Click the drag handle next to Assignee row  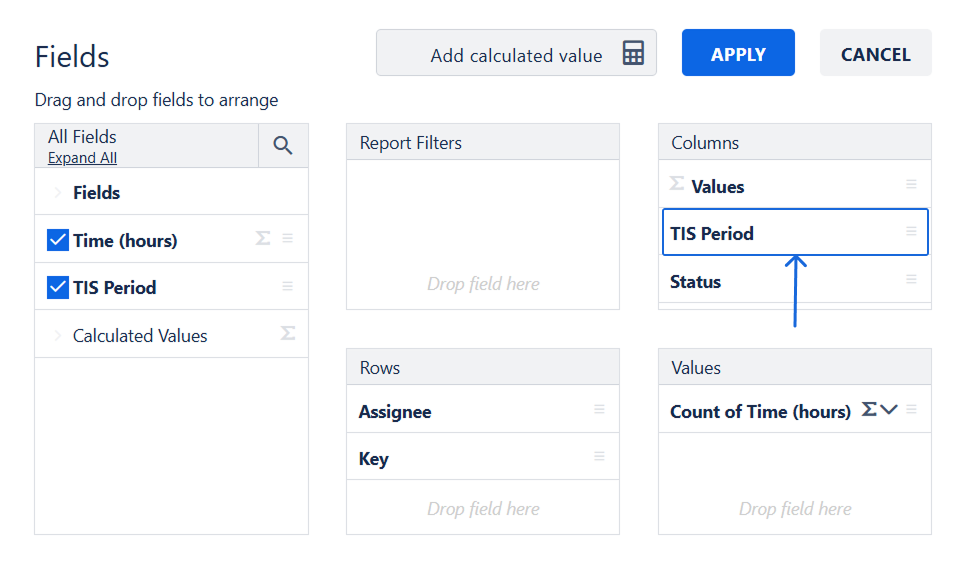tap(600, 409)
